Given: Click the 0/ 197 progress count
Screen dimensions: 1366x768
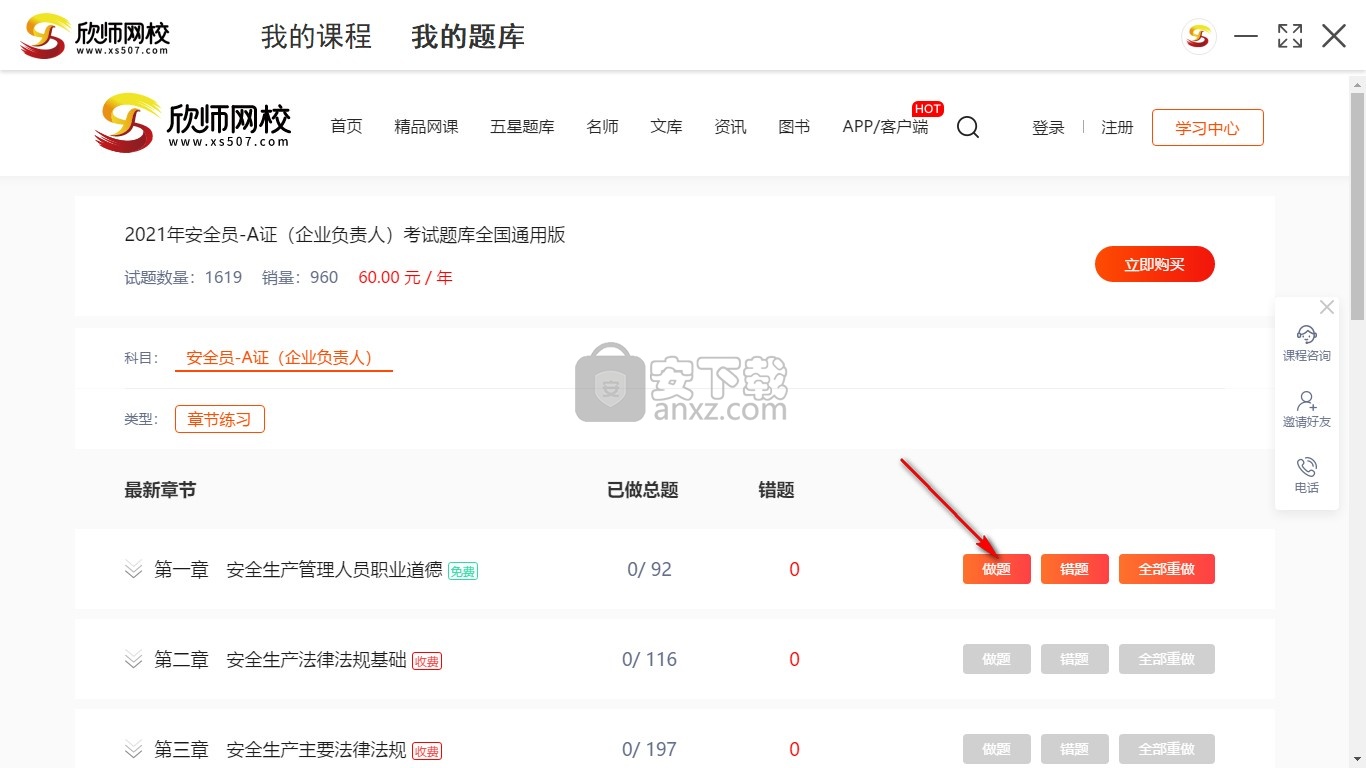Looking at the screenshot, I should click(x=649, y=750).
